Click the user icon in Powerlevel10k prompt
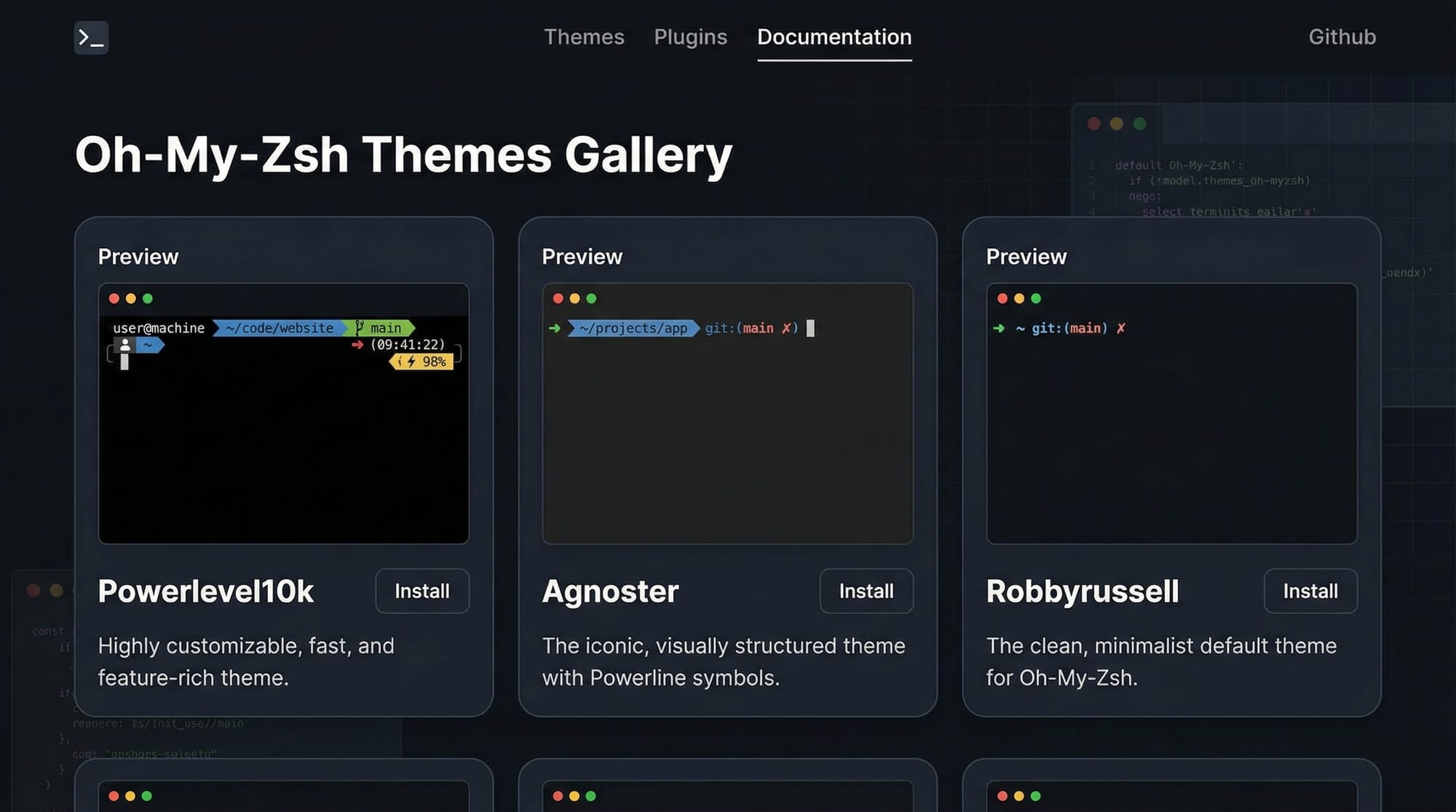 [125, 345]
